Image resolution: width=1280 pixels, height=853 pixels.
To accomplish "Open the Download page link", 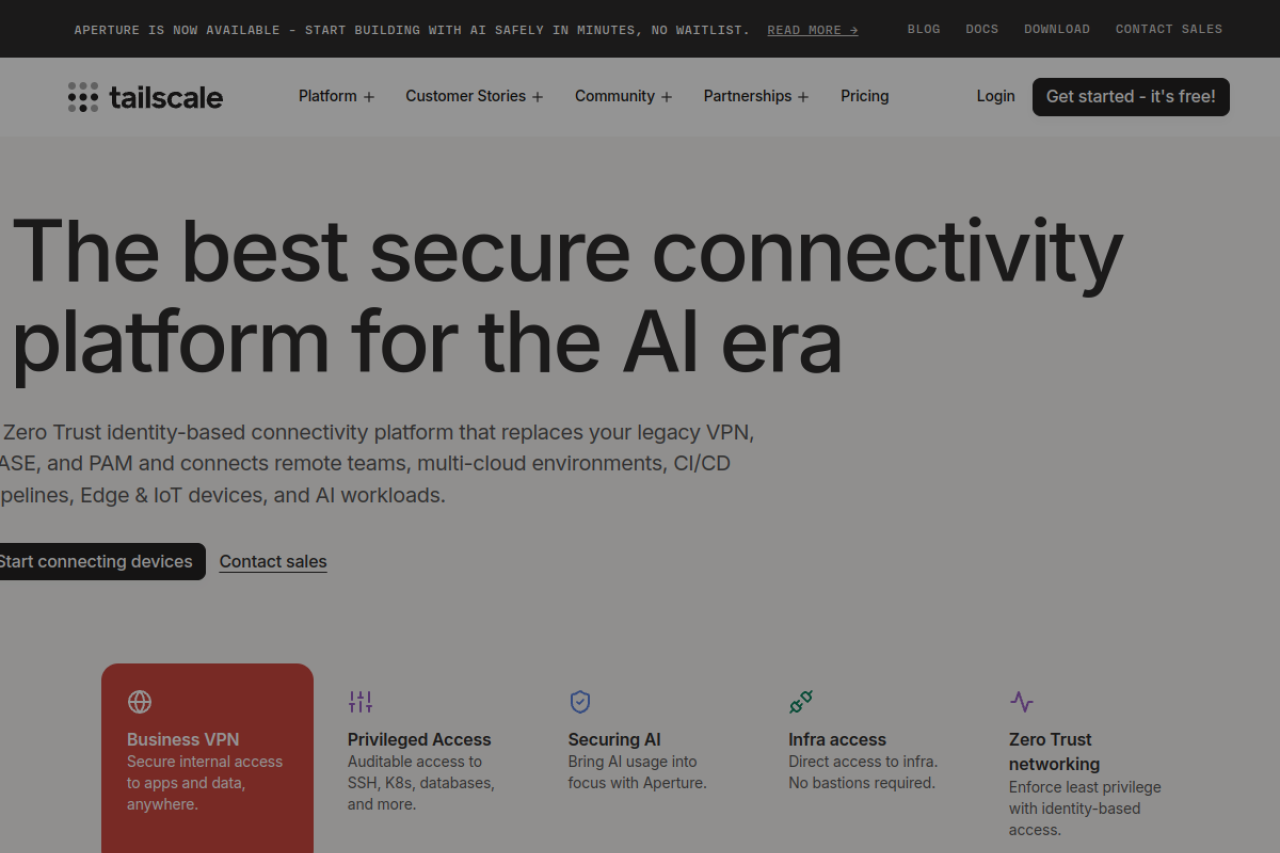I will coord(1056,29).
